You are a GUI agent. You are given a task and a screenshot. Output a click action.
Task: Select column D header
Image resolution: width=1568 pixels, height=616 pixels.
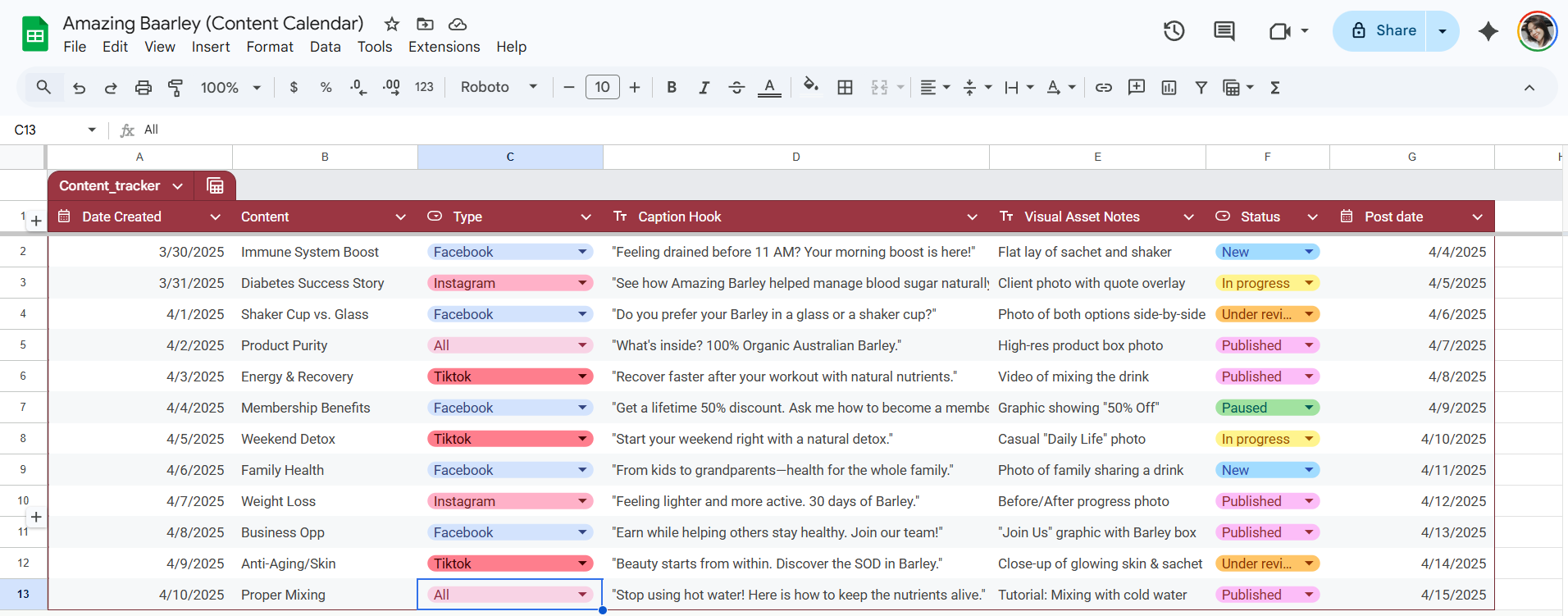pos(796,157)
